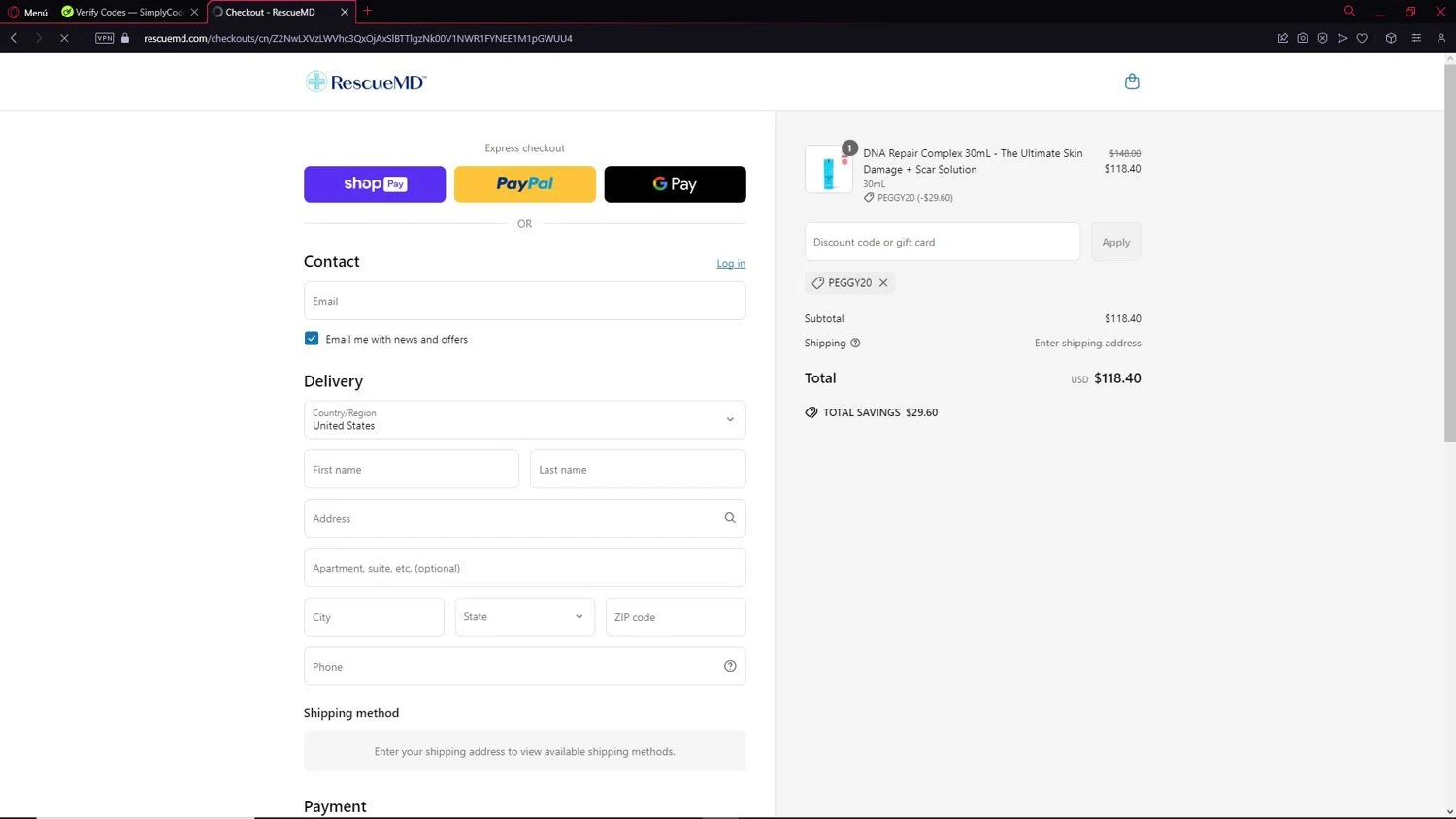Click the PEGGY20 (-$29.60) line under product
1456x819 pixels.
tap(909, 198)
